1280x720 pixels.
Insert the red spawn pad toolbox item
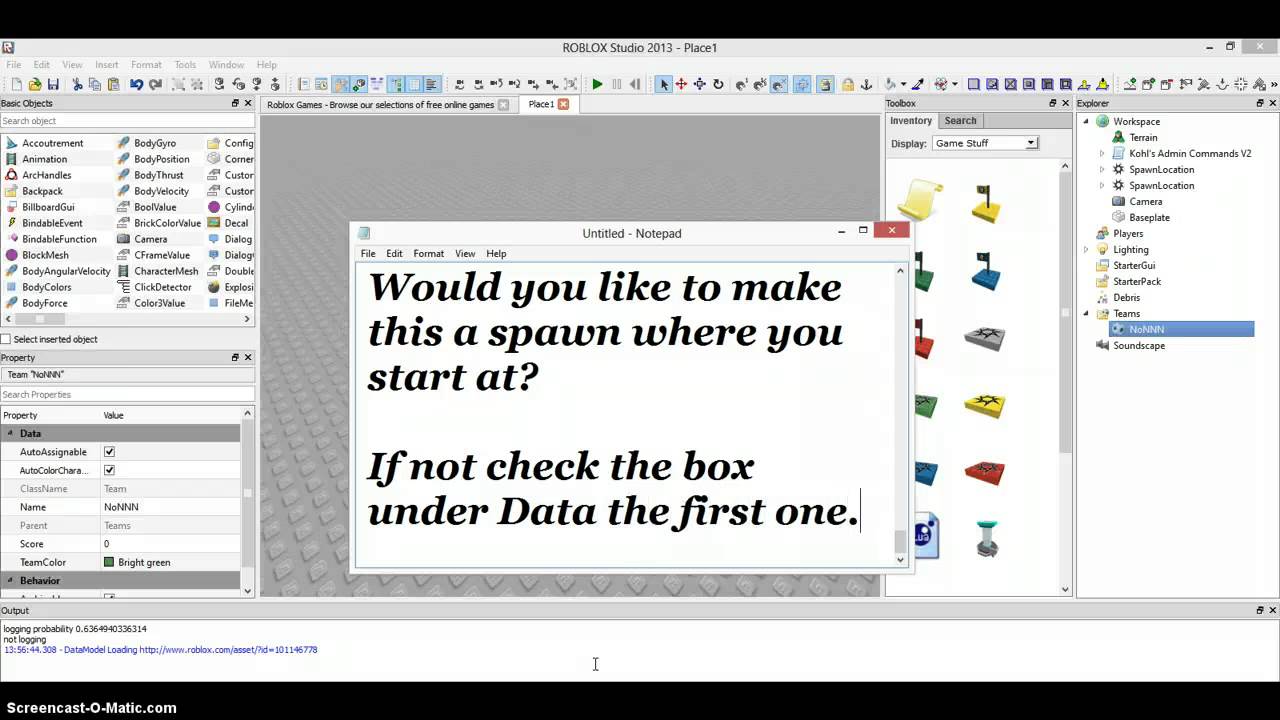(x=985, y=471)
